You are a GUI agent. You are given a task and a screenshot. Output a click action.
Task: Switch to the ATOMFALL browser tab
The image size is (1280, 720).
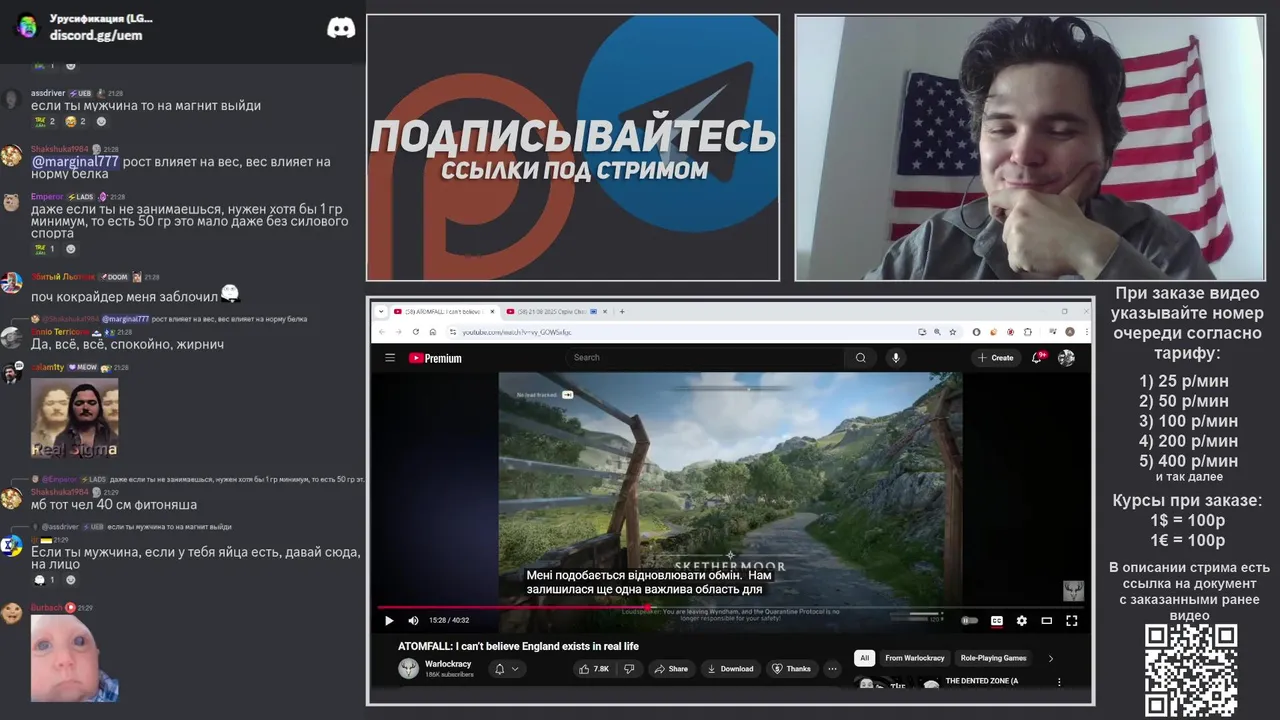point(444,311)
